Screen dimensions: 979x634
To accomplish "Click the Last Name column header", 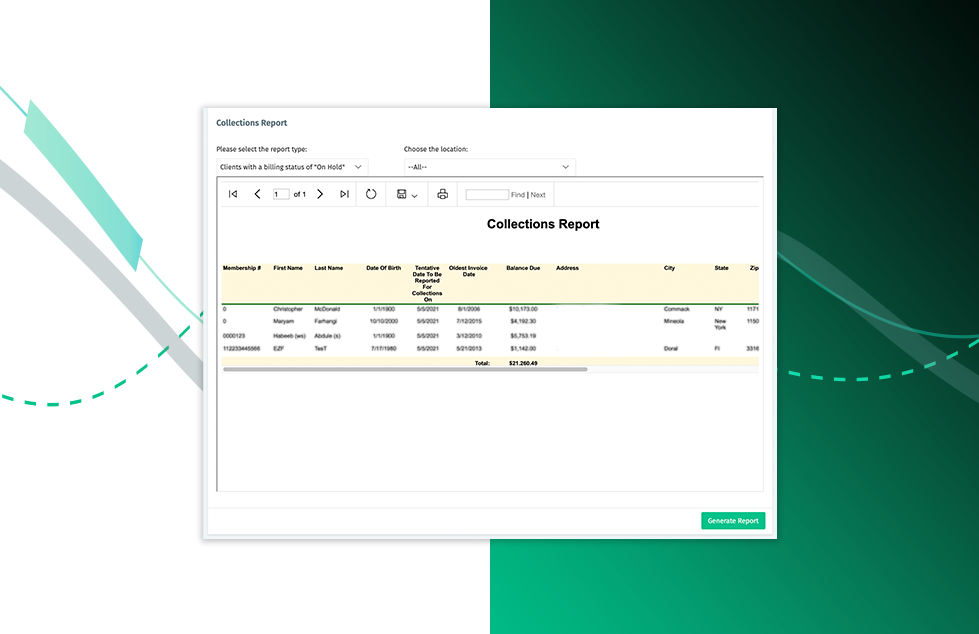I will tap(328, 268).
